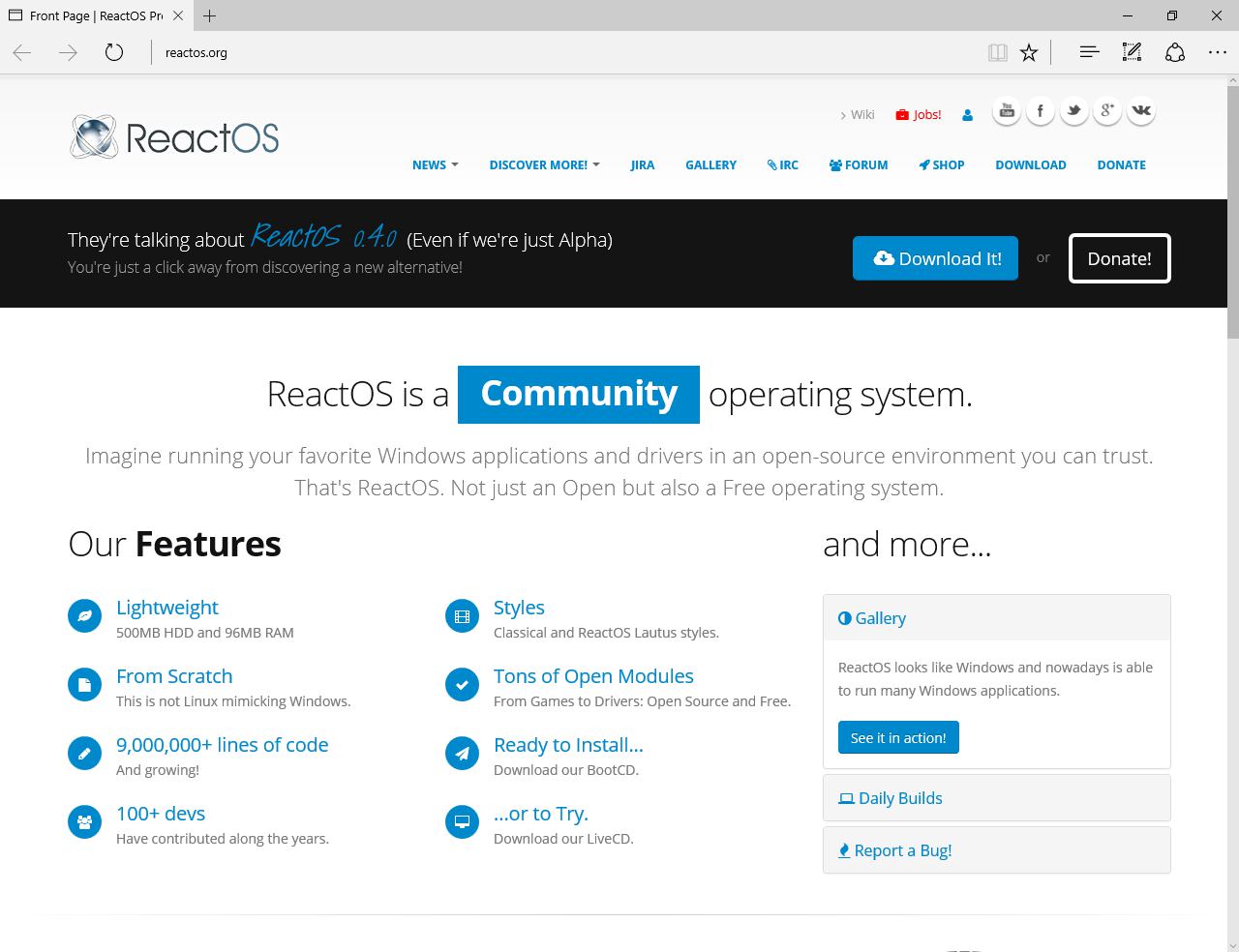Open the Share icon in toolbar
Image resolution: width=1239 pixels, height=952 pixels.
[x=1175, y=53]
